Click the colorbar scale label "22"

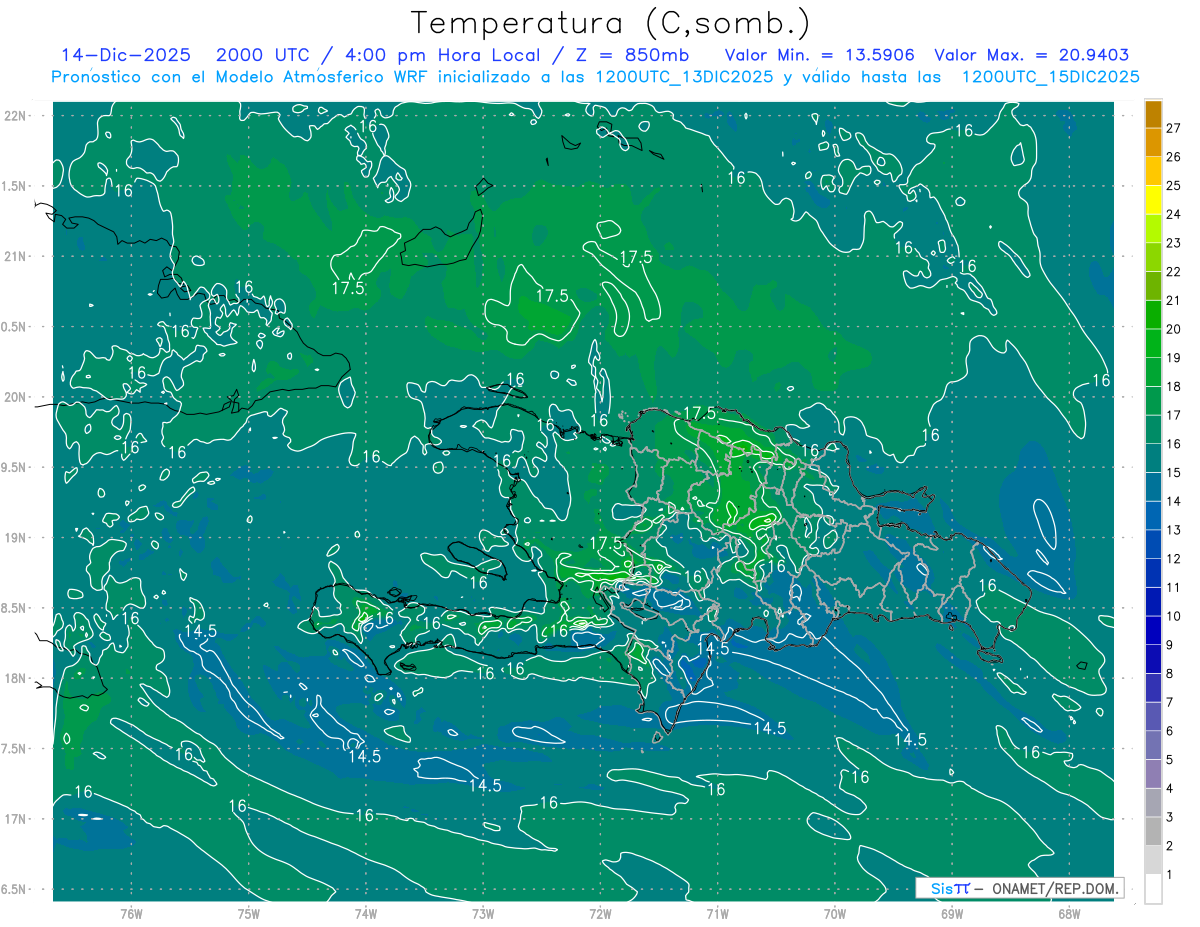tap(1173, 271)
